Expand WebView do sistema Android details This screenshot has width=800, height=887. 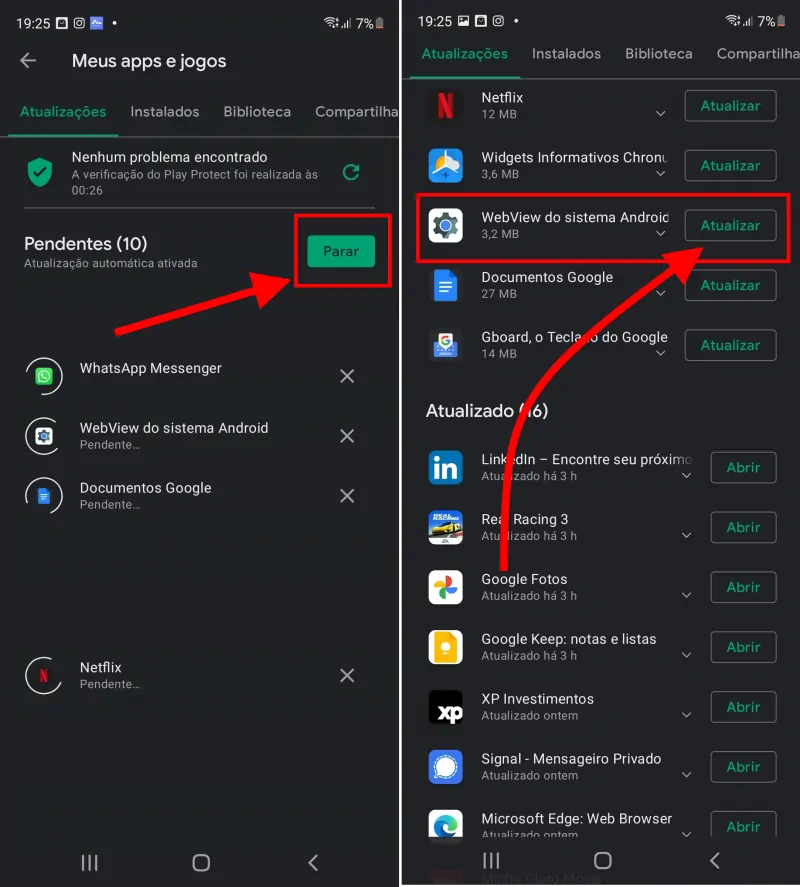[660, 234]
